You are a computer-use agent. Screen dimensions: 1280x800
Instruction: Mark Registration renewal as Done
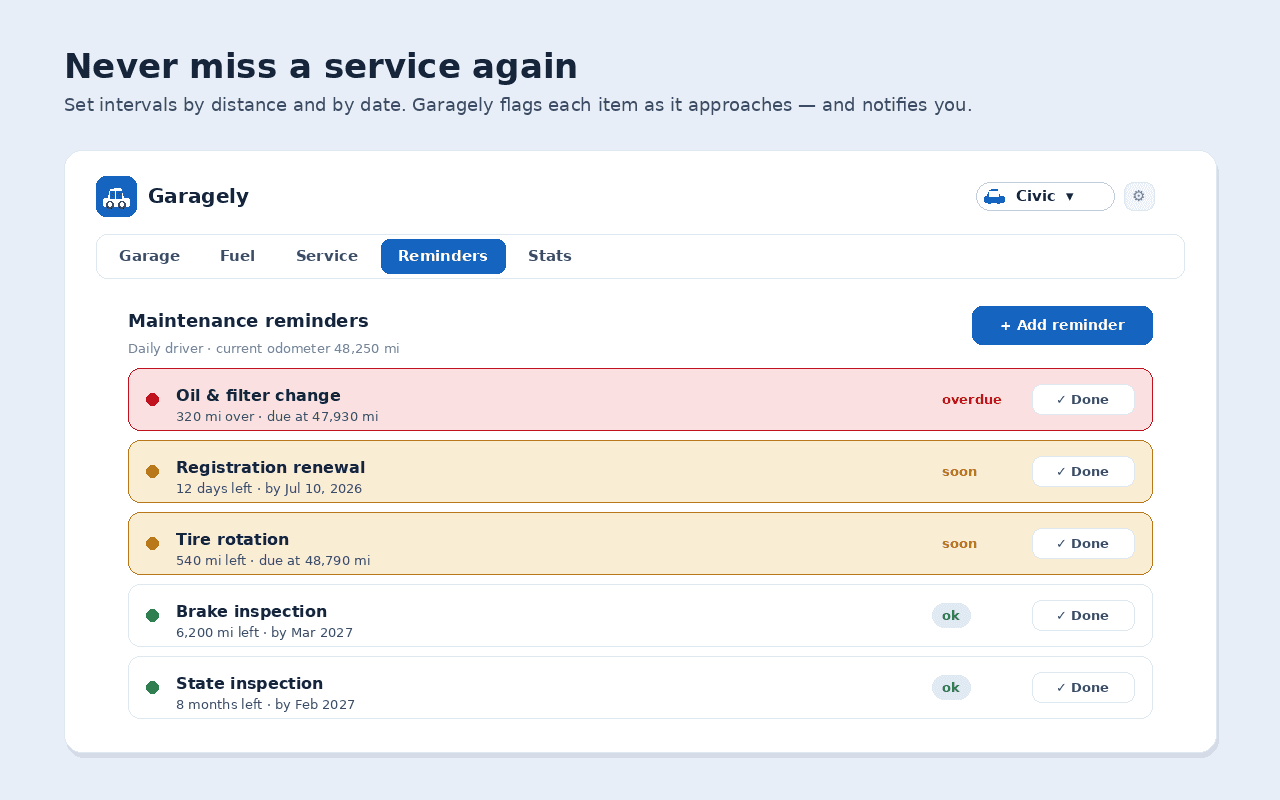tap(1083, 471)
